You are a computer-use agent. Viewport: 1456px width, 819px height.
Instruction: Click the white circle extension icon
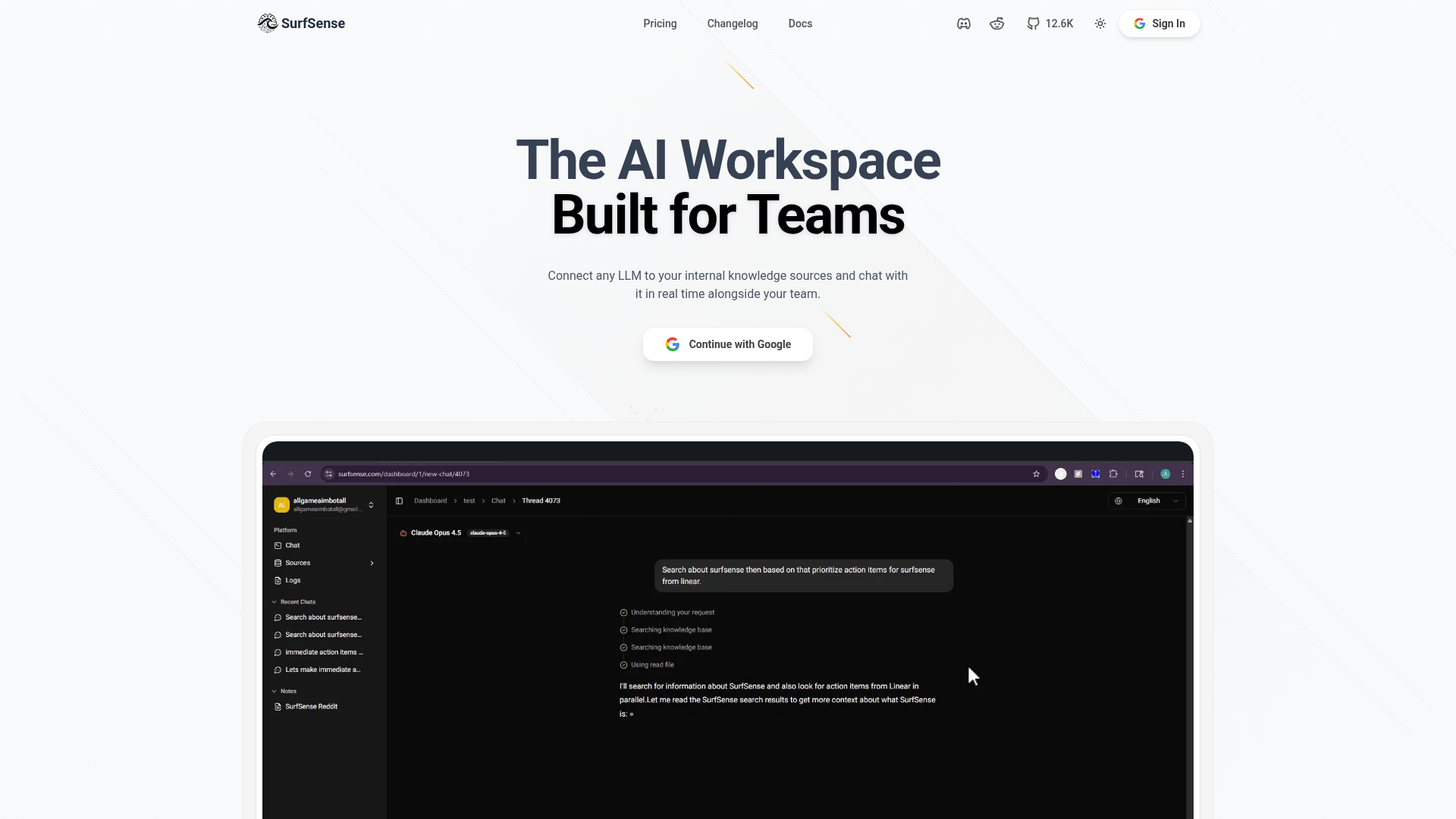coord(1061,474)
